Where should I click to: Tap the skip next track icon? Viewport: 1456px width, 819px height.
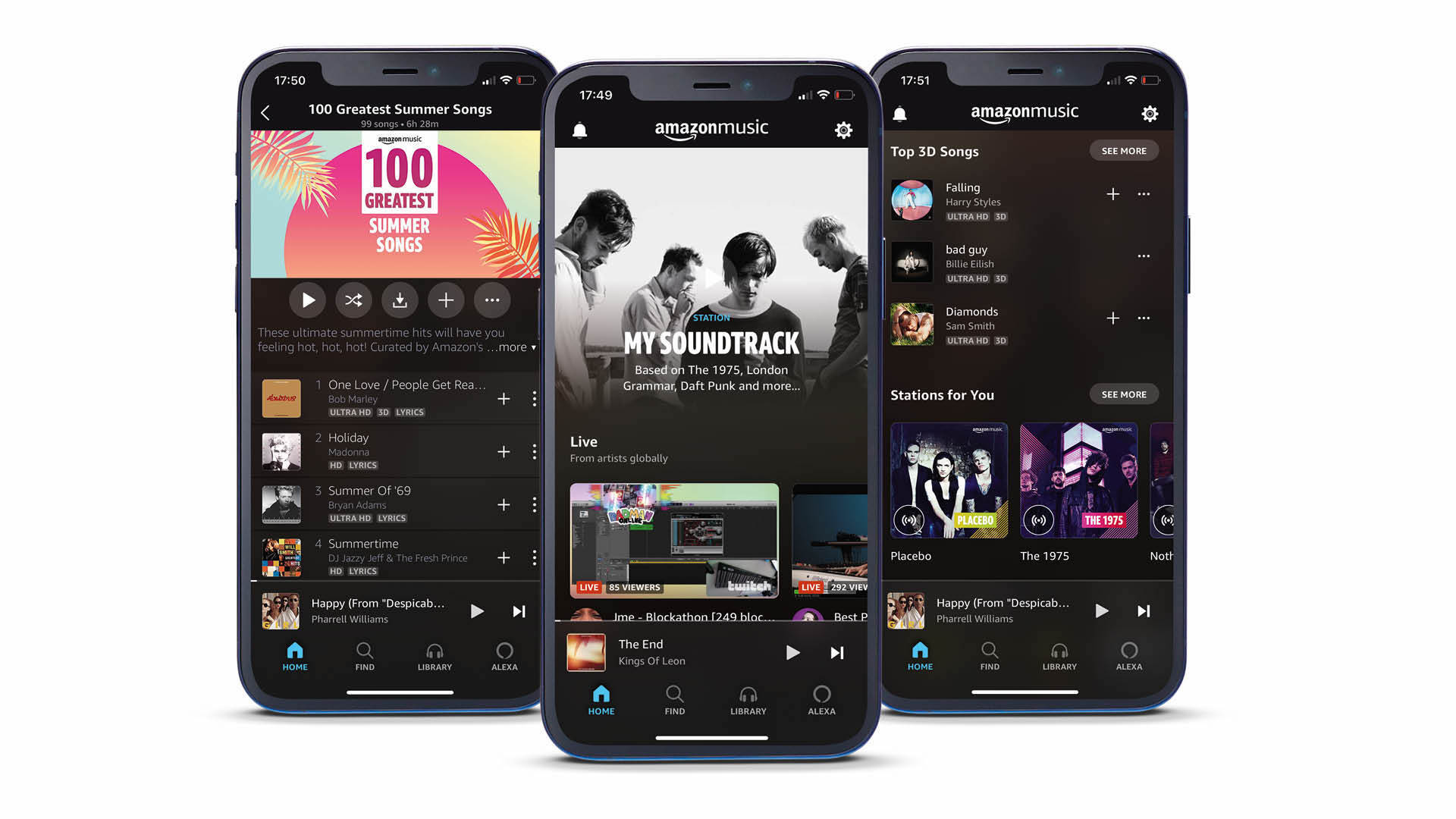837,652
